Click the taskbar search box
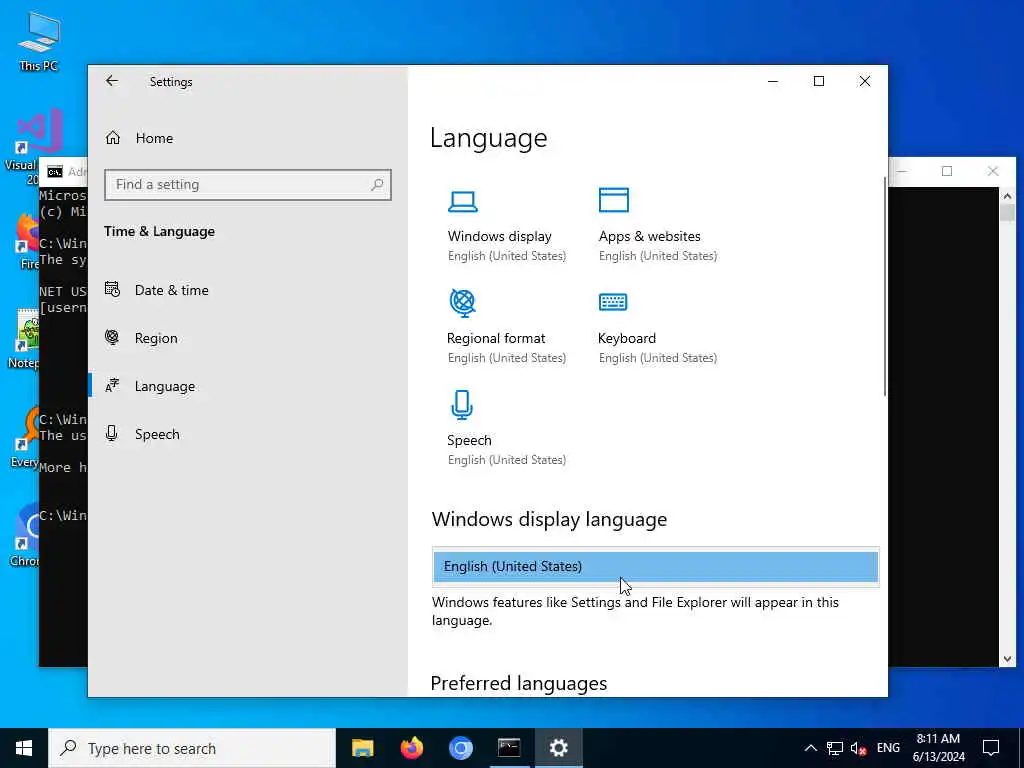1024x768 pixels. click(192, 748)
